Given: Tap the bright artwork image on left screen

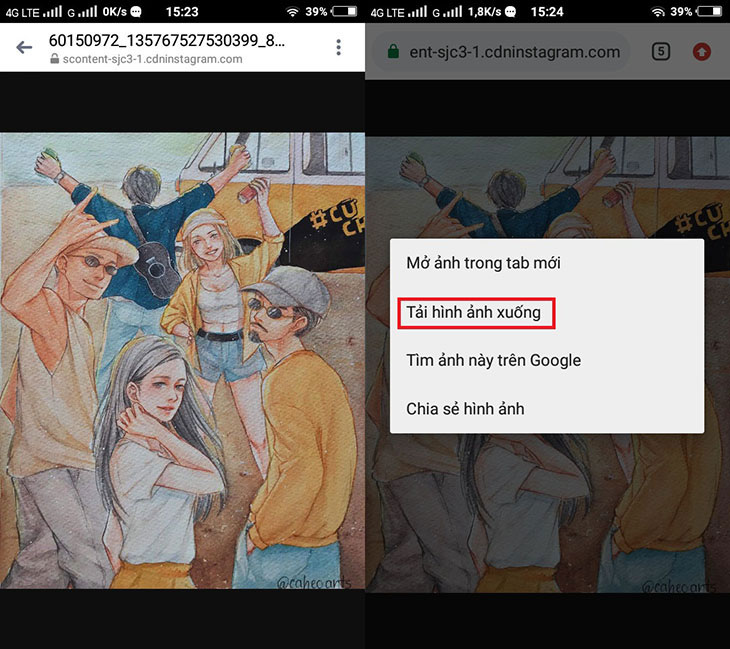Looking at the screenshot, I should (182, 360).
